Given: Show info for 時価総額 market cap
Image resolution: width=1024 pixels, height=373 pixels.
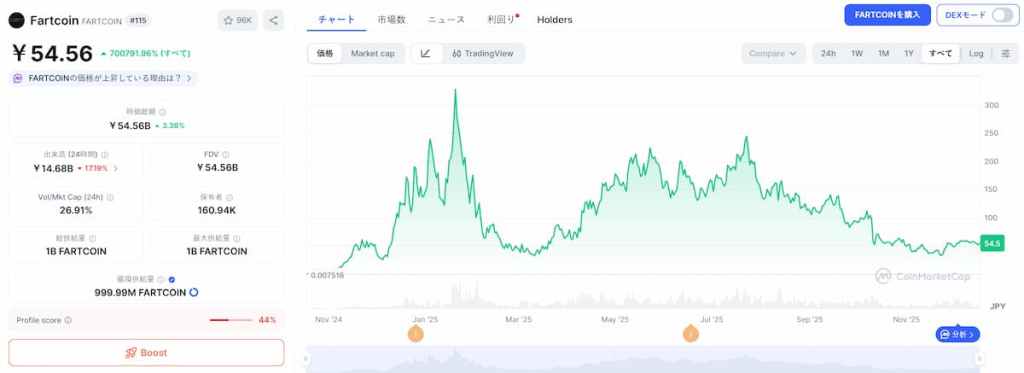Looking at the screenshot, I should coord(163,112).
